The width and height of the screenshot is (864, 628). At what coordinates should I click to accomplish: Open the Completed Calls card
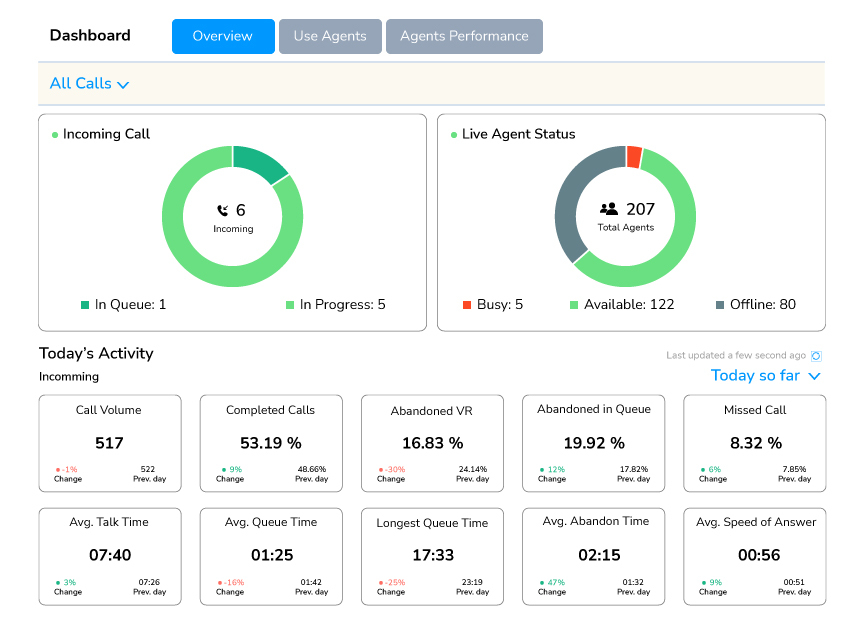pyautogui.click(x=271, y=443)
